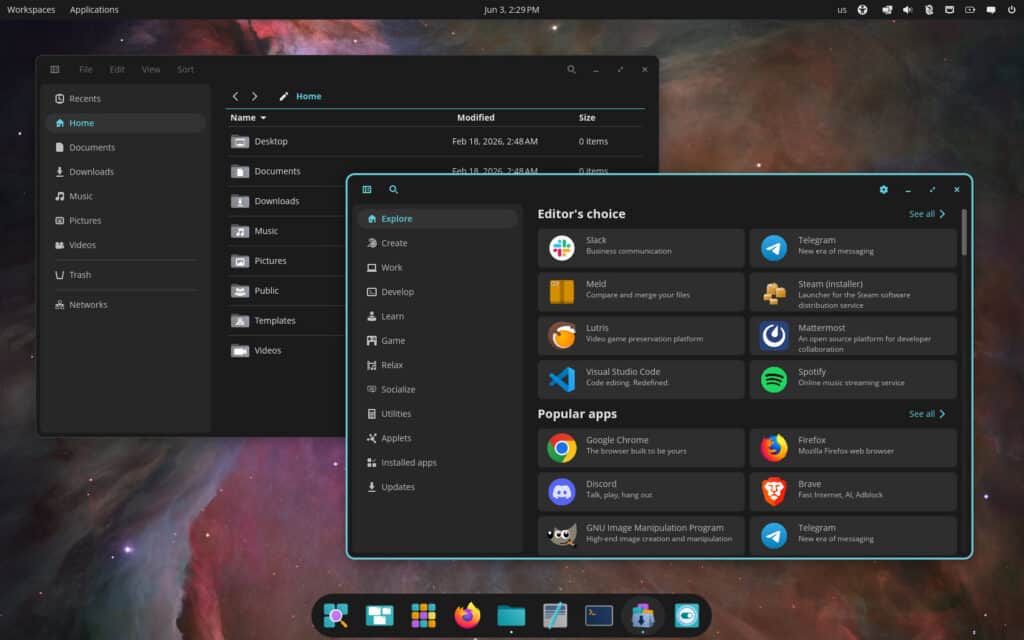This screenshot has width=1024, height=640.
Task: Launch Firefox from the dock
Action: pos(467,615)
